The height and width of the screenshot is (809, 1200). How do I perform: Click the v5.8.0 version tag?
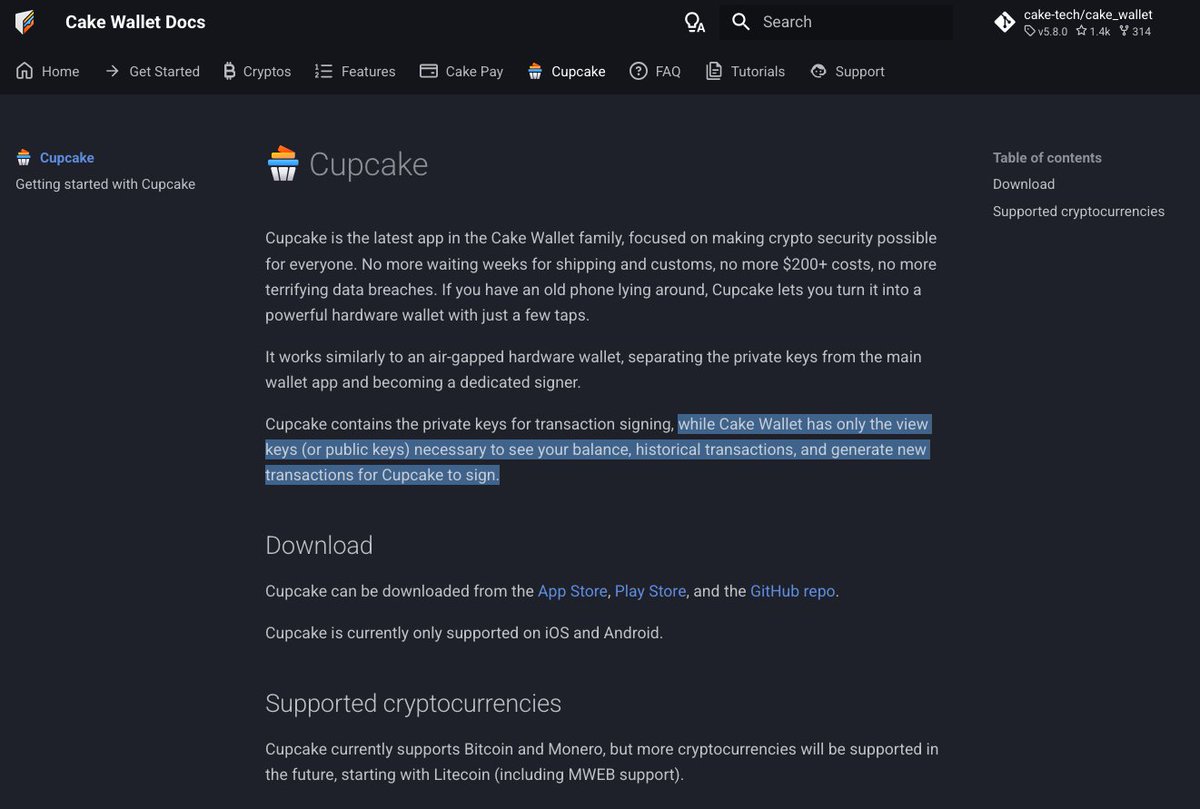1046,31
